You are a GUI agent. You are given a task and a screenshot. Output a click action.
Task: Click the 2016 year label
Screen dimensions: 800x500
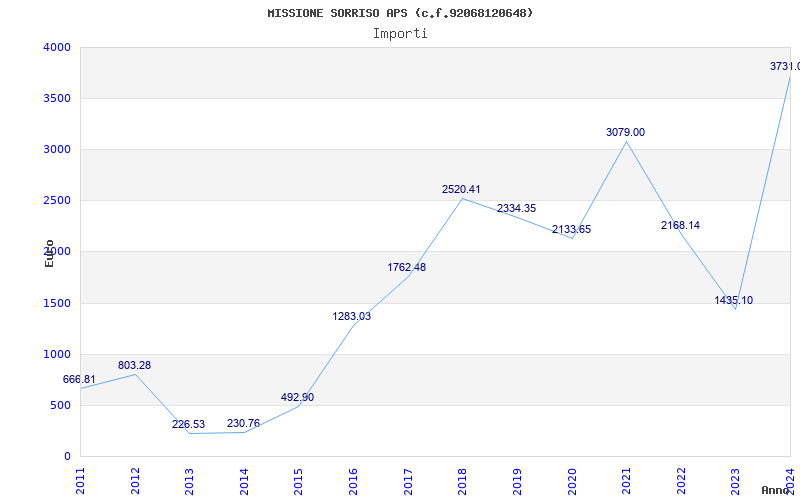(x=354, y=481)
